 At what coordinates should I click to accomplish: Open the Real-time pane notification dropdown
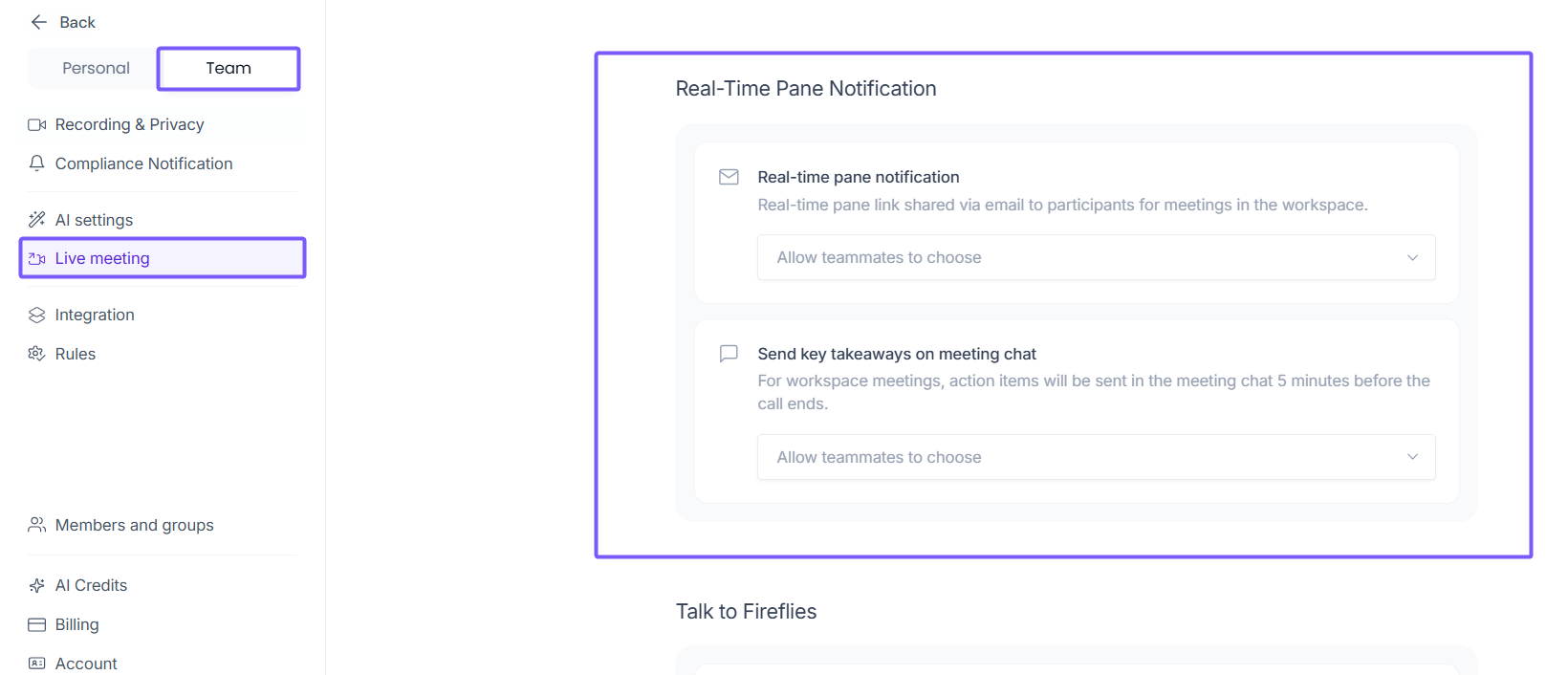[1096, 257]
